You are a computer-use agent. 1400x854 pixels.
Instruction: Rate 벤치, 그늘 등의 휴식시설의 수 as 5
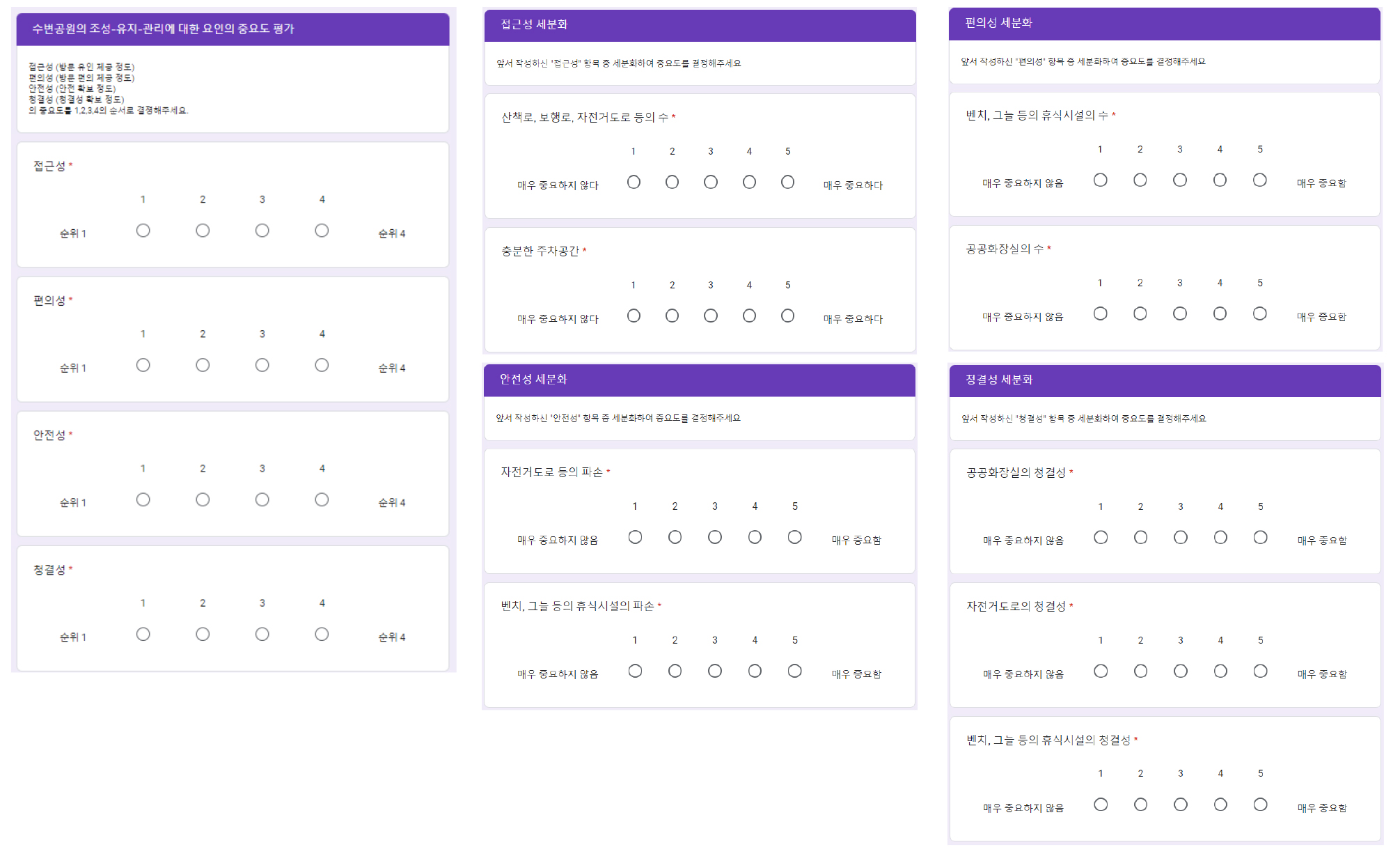pyautogui.click(x=1259, y=180)
